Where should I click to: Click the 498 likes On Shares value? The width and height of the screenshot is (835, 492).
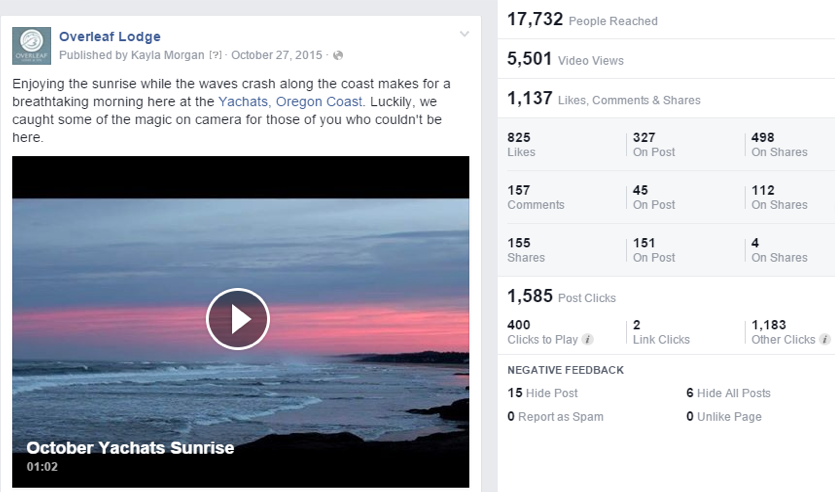tap(779, 144)
